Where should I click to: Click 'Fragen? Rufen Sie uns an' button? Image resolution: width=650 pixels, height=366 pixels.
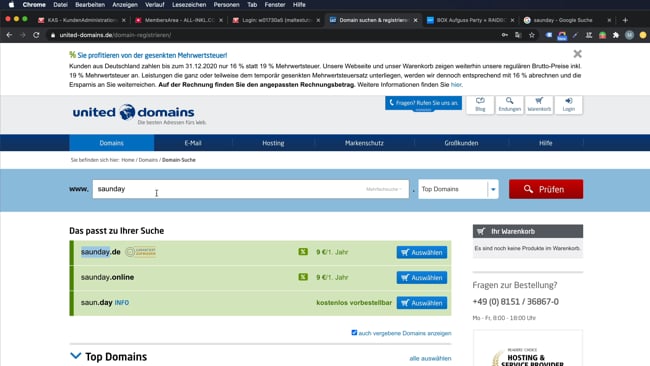tap(423, 103)
